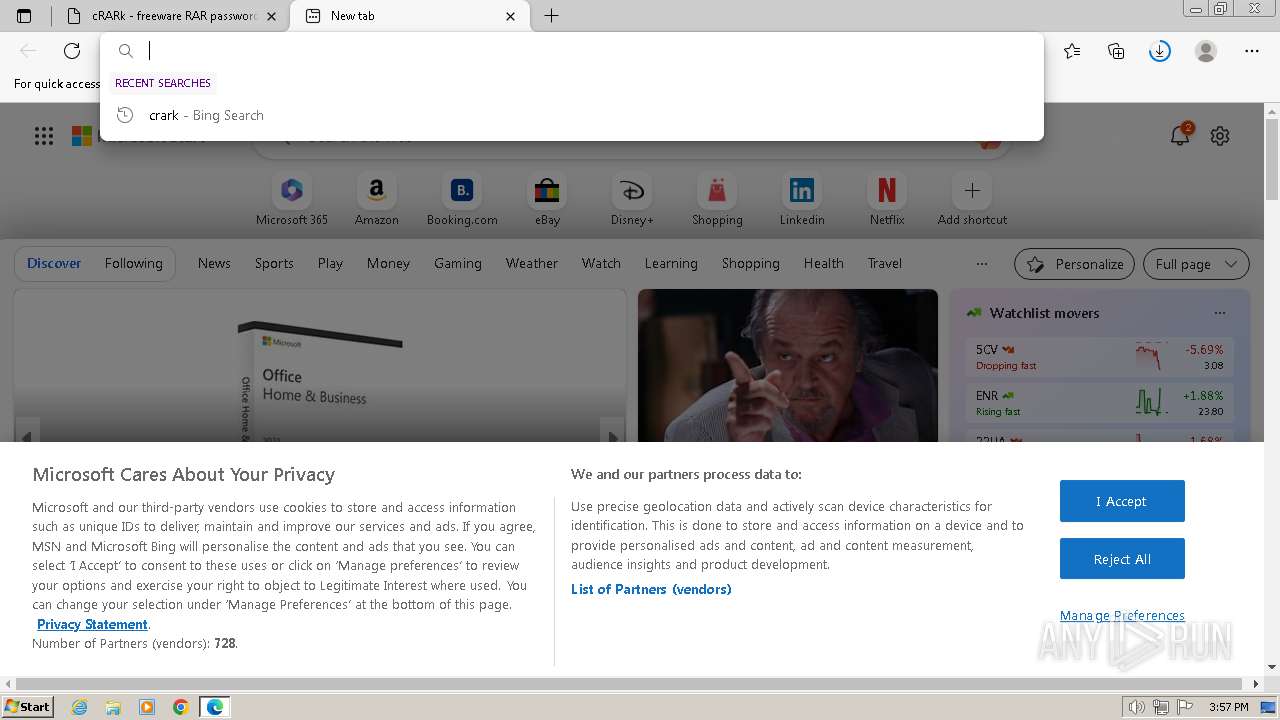
Task: Click the Personalize button
Action: 1074,264
